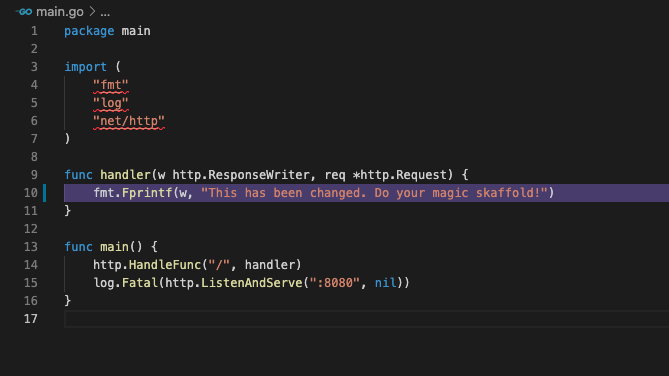Click the "net/http" import string
Viewport: 669px width, 376px height.
coord(128,121)
